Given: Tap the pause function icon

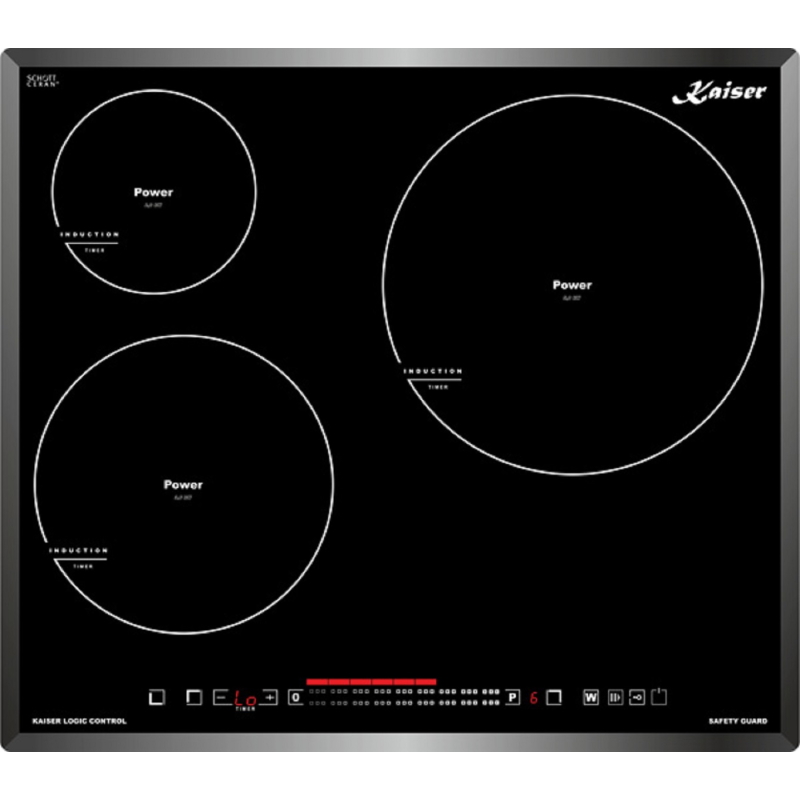Looking at the screenshot, I should 615,697.
